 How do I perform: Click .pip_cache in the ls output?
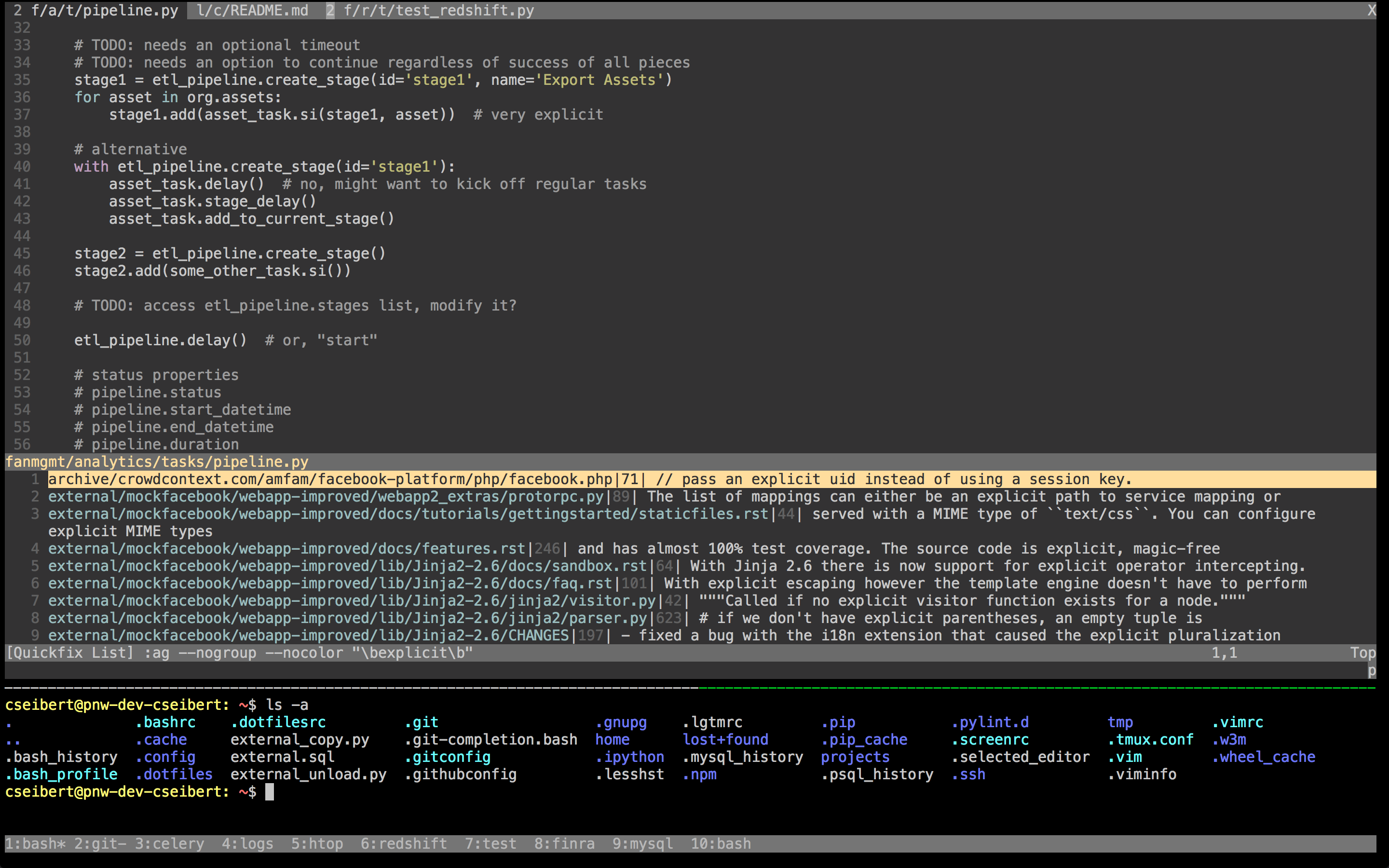pyautogui.click(x=864, y=739)
